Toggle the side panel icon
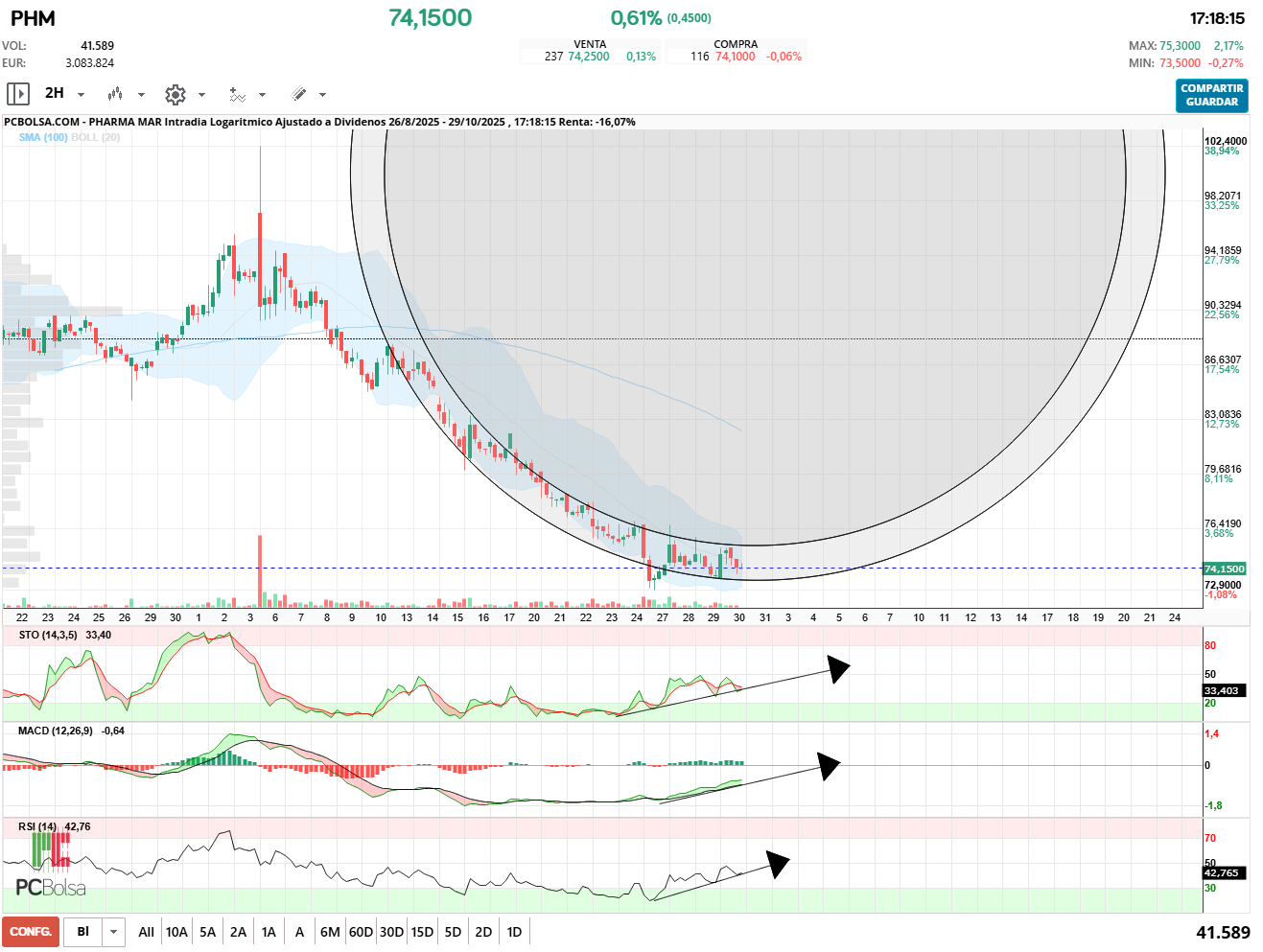Image resolution: width=1263 pixels, height=952 pixels. (17, 94)
